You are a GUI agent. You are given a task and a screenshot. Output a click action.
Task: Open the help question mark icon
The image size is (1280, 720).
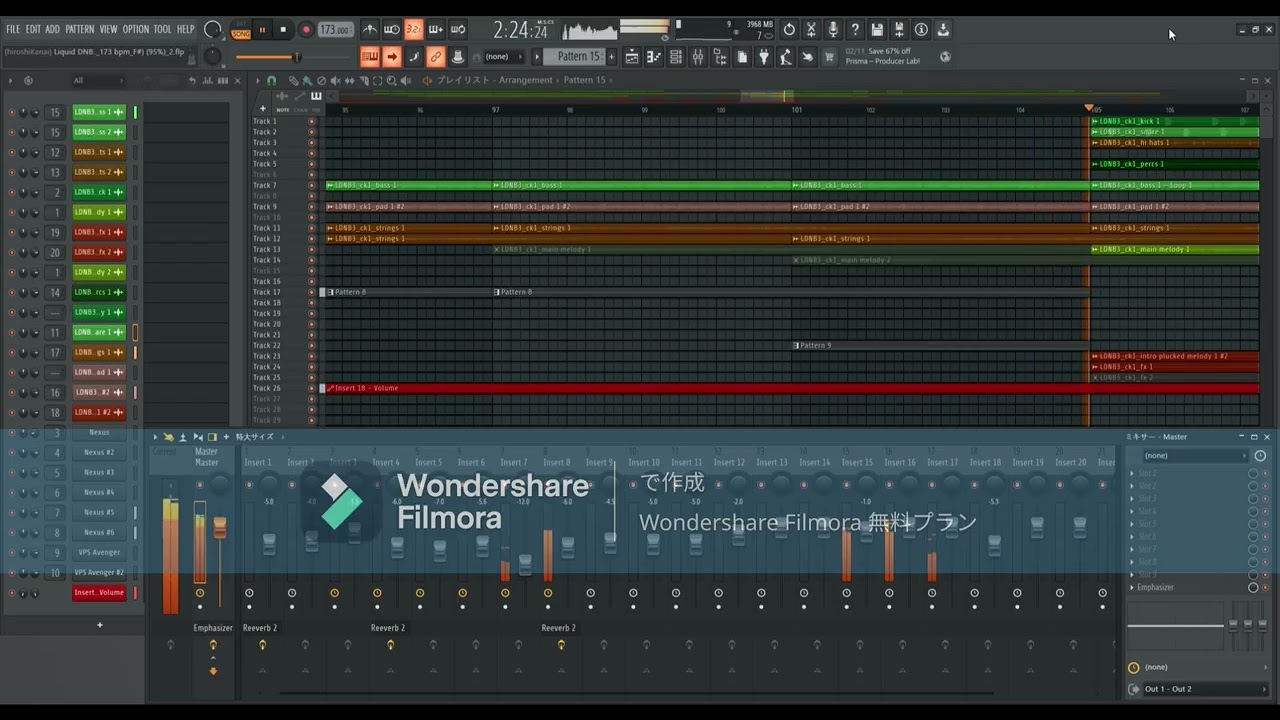click(855, 29)
